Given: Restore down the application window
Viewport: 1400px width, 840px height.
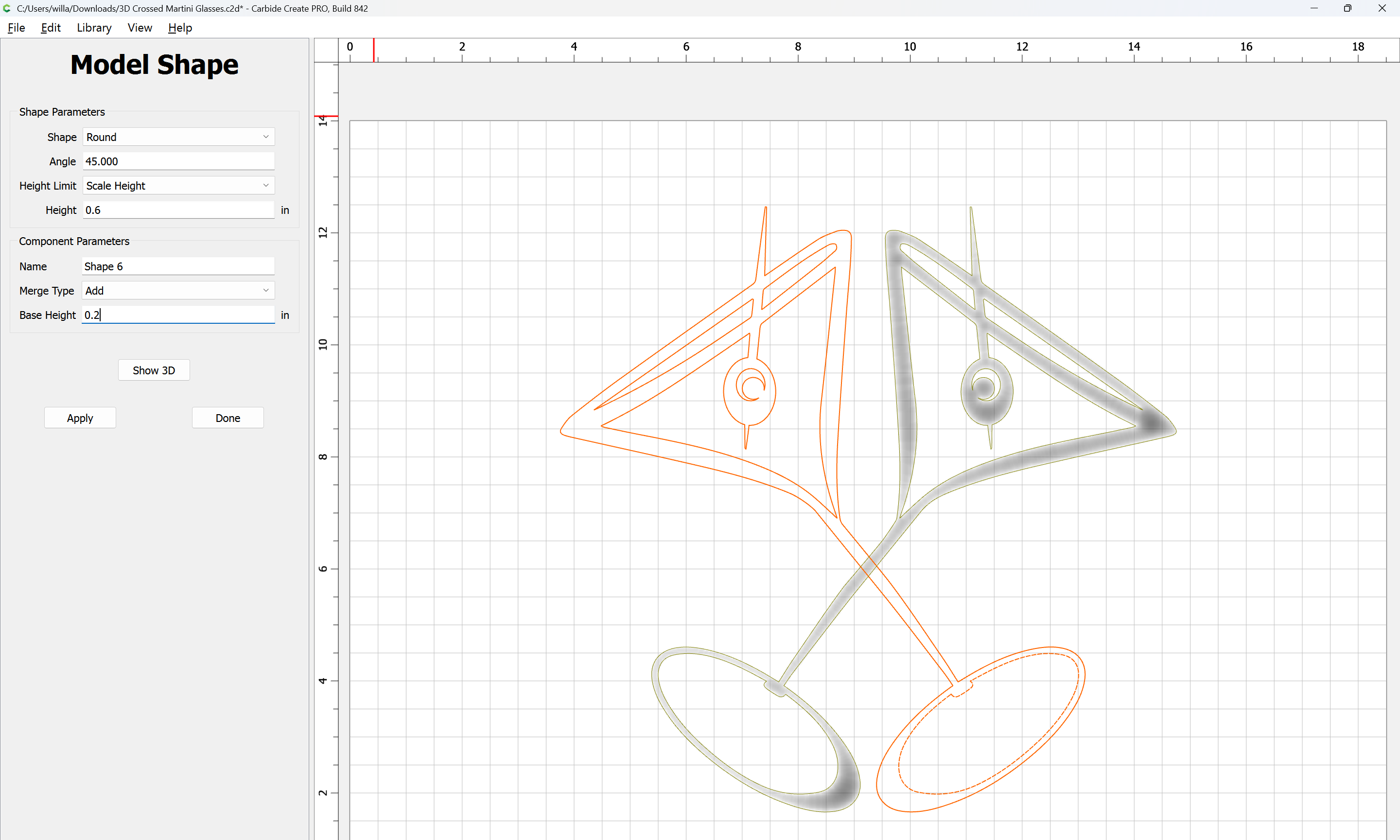Looking at the screenshot, I should [x=1347, y=8].
